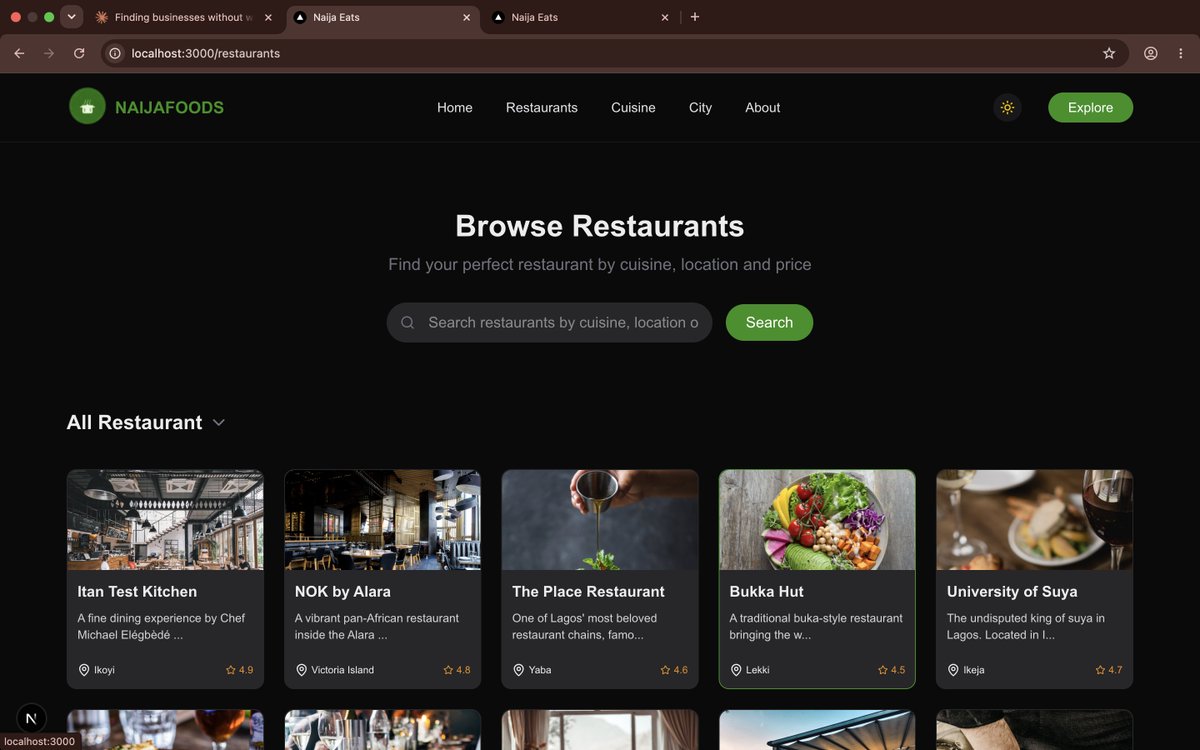The height and width of the screenshot is (750, 1200).
Task: Click the University of Suya title
Action: pyautogui.click(x=1012, y=591)
